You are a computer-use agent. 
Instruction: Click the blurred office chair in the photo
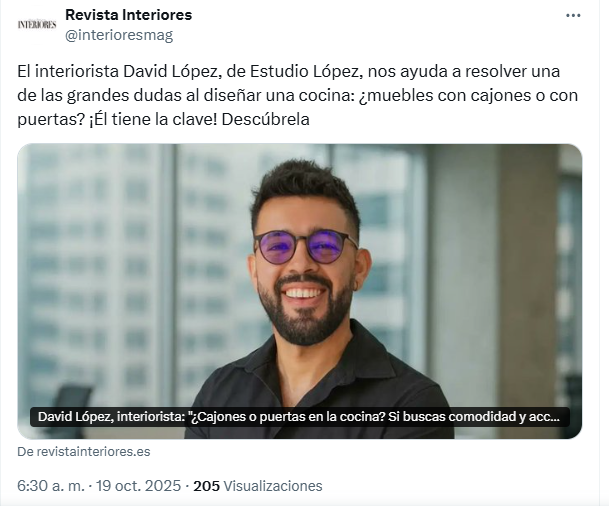tap(70, 408)
